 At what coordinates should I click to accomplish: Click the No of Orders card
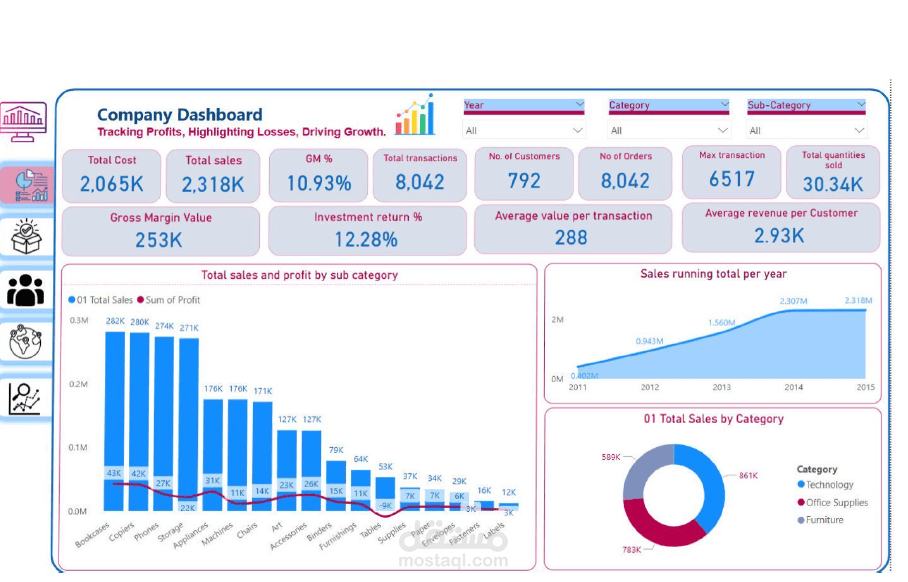pyautogui.click(x=625, y=173)
